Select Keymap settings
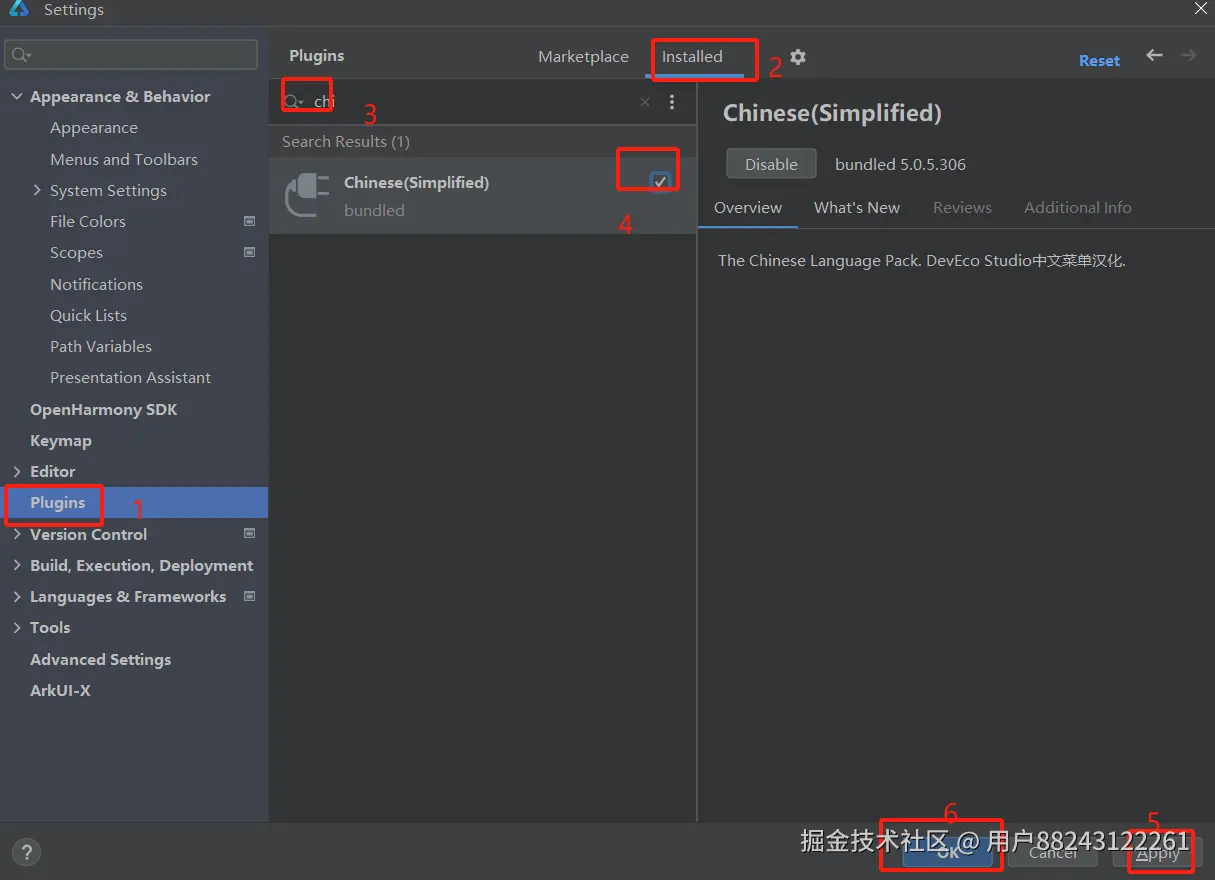Image resolution: width=1215 pixels, height=880 pixels. pyautogui.click(x=60, y=440)
